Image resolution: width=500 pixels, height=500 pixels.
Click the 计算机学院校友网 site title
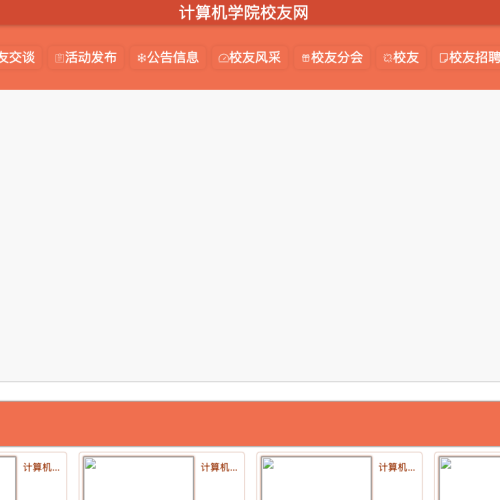pyautogui.click(x=244, y=13)
